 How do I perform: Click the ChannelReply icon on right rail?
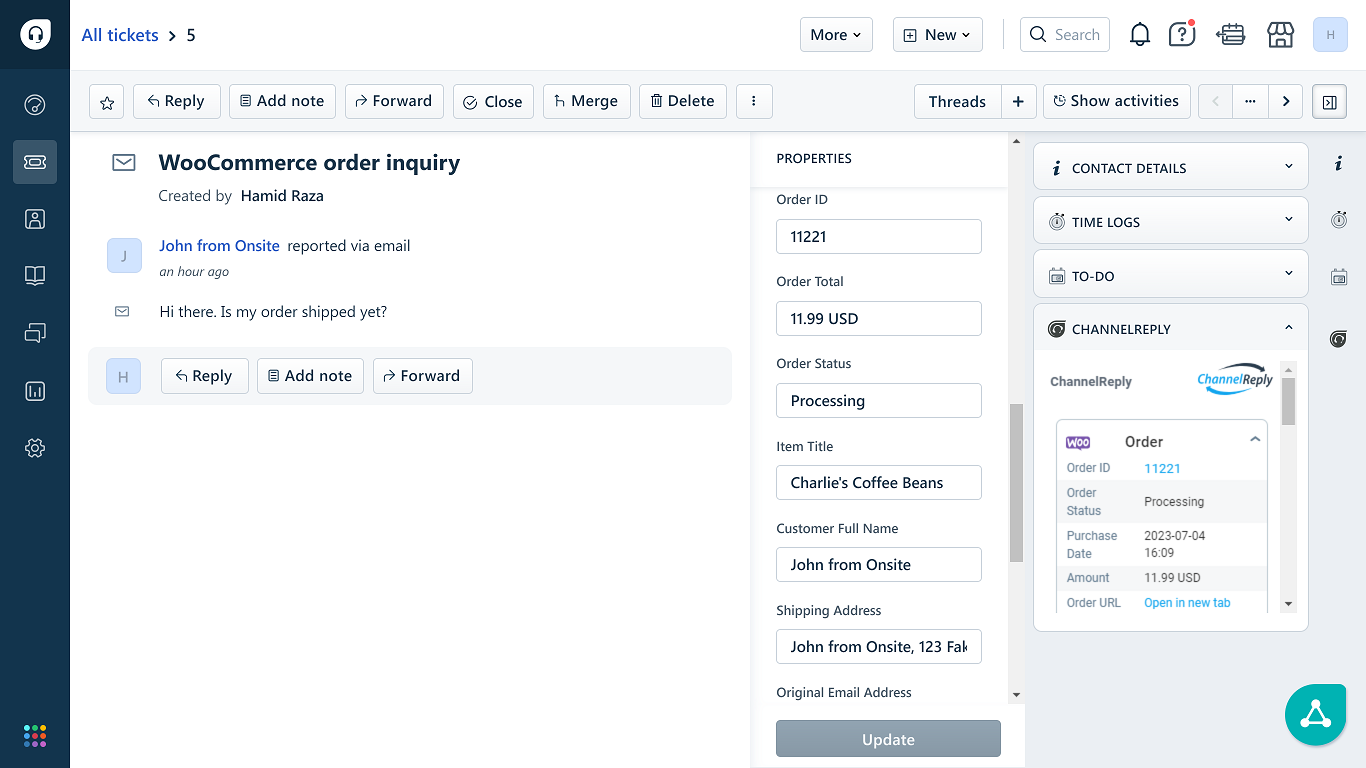(x=1339, y=340)
